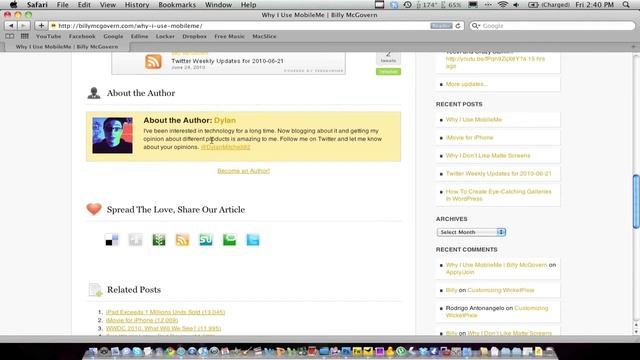Click the orange RSS share icon
Image resolution: width=640 pixels, height=360 pixels.
coord(182,240)
